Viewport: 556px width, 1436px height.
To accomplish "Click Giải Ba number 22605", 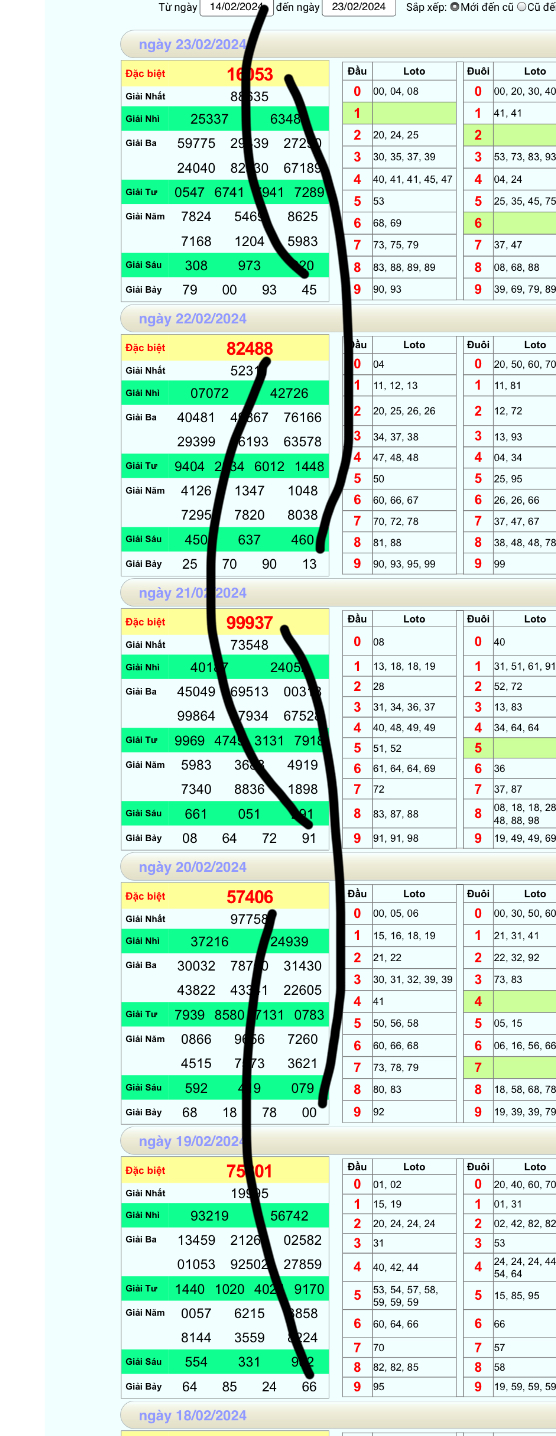I will tap(303, 990).
